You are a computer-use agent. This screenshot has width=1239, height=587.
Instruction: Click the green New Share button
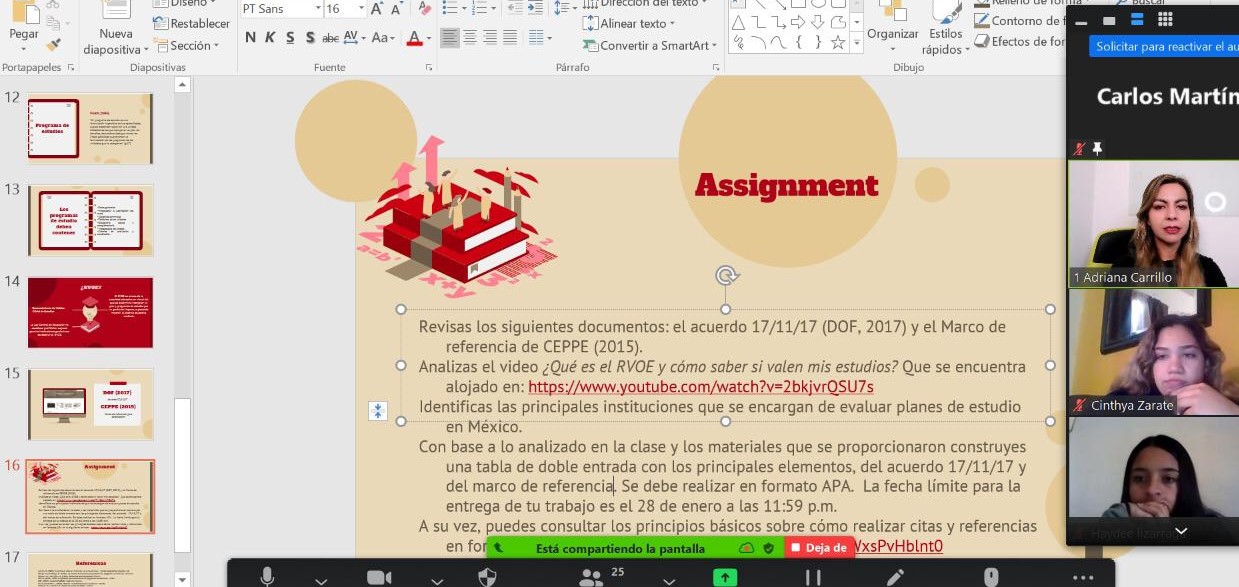click(724, 577)
